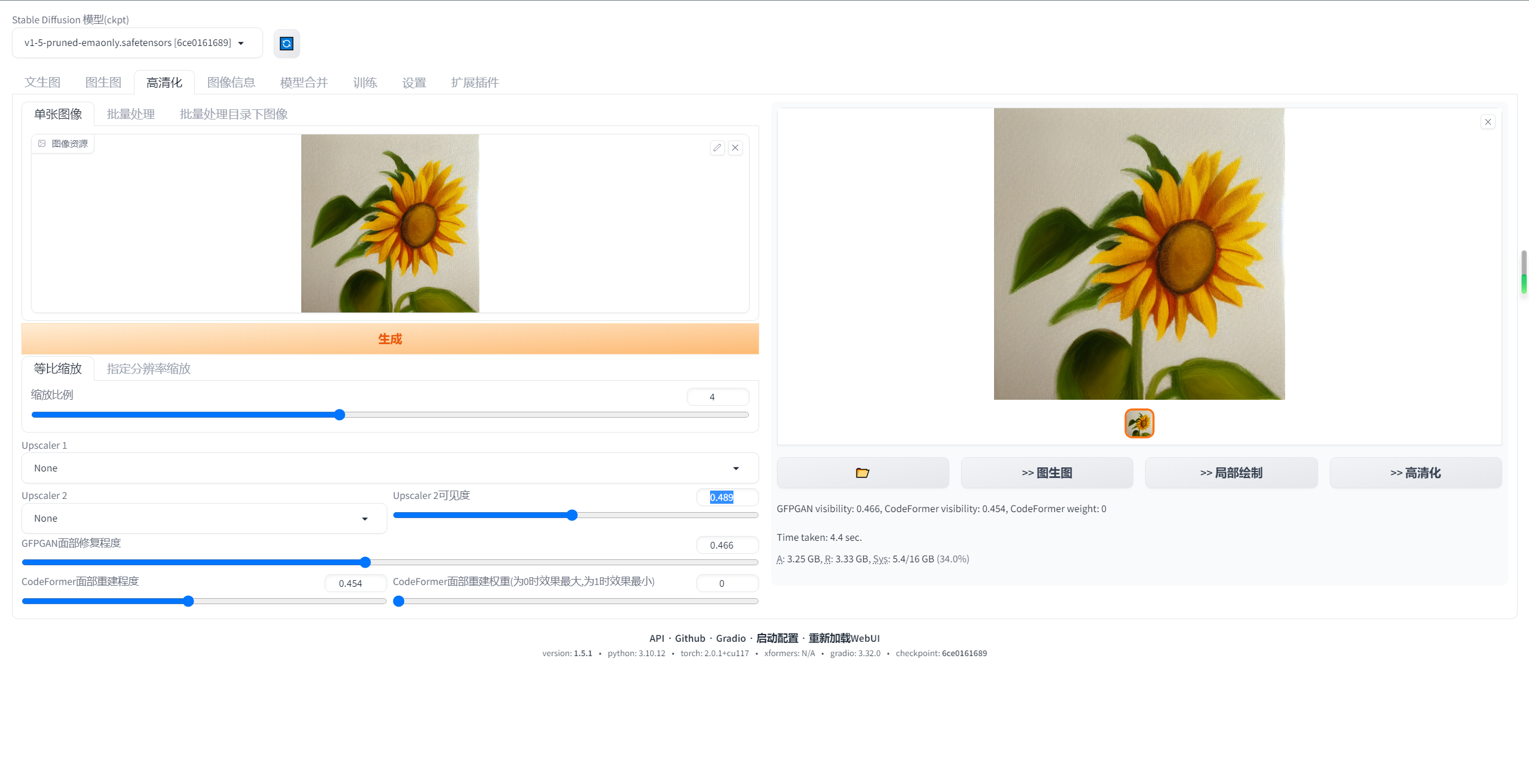Click the CodeFormer面部重建程度 value field
1529x784 pixels.
click(x=355, y=583)
